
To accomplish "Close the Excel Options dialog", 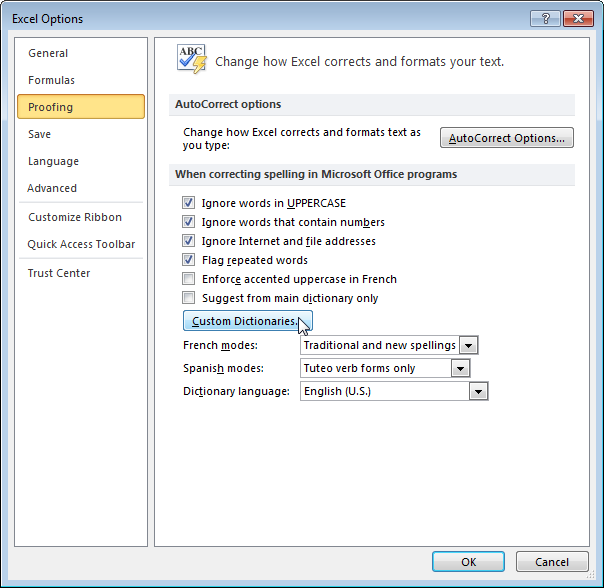I will click(x=578, y=18).
